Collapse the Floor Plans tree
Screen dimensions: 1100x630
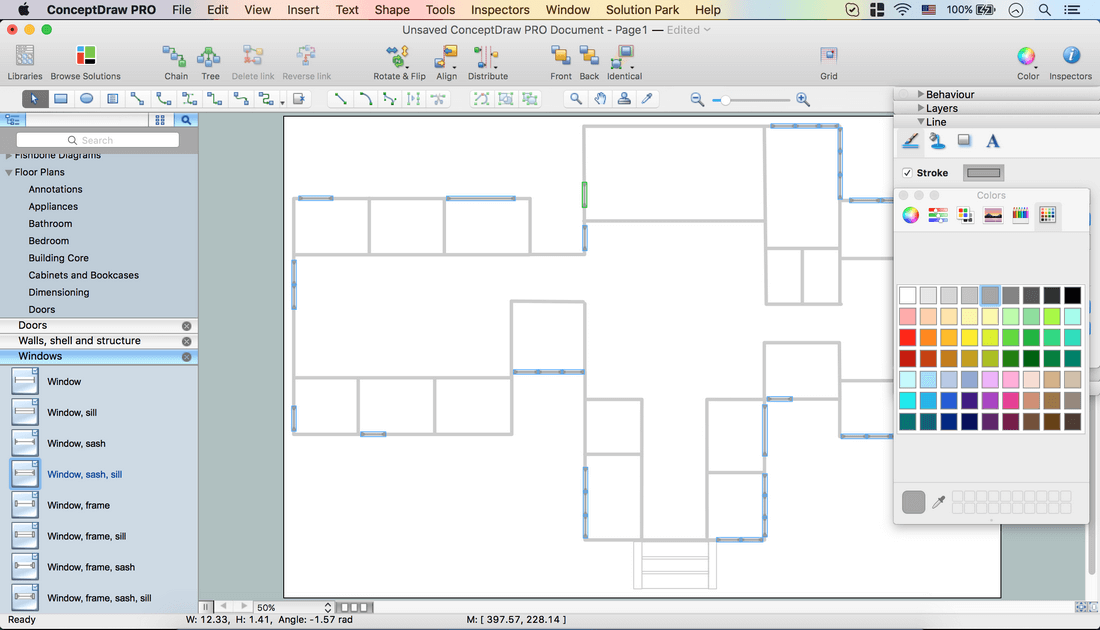tap(9, 172)
